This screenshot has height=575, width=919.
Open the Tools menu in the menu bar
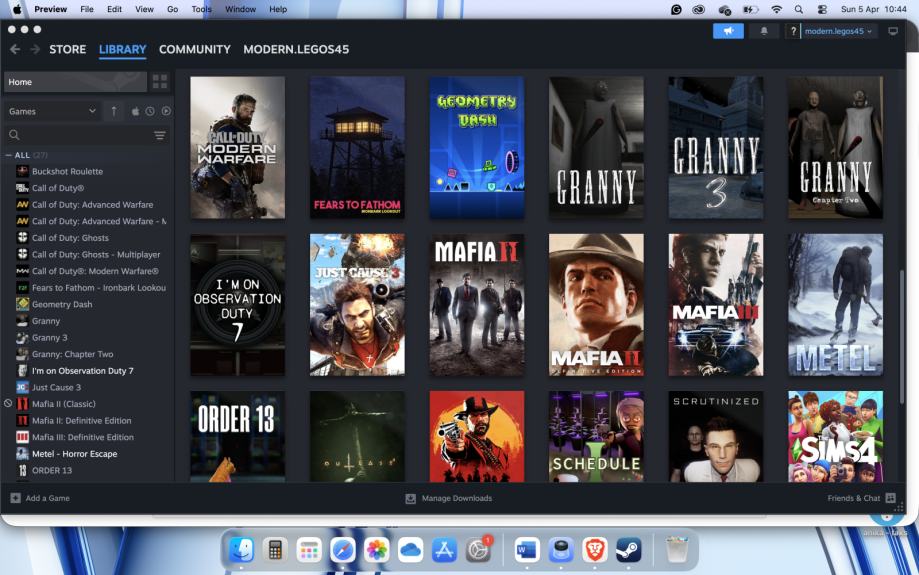pos(202,9)
